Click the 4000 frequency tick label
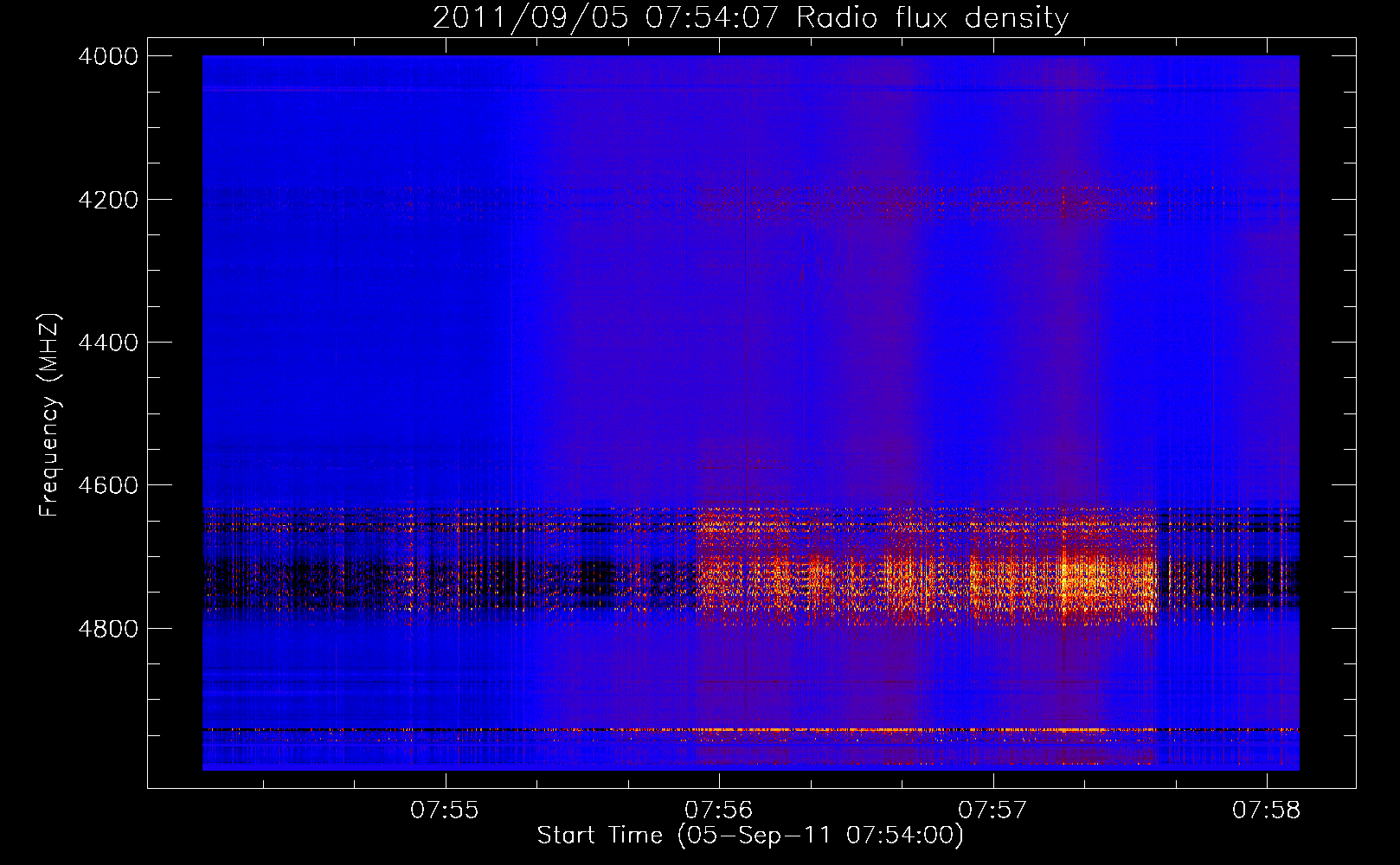This screenshot has height=865, width=1400. coord(108,56)
